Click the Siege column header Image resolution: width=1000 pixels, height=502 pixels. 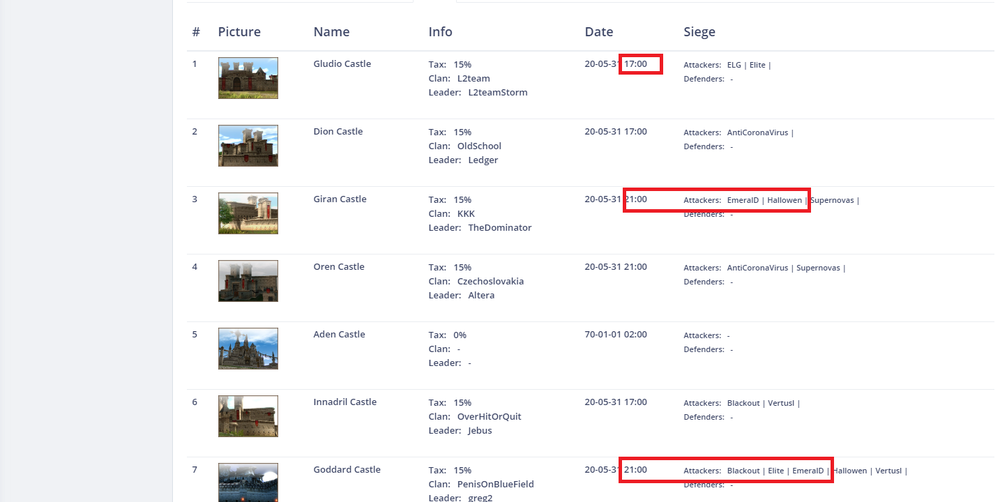point(699,32)
